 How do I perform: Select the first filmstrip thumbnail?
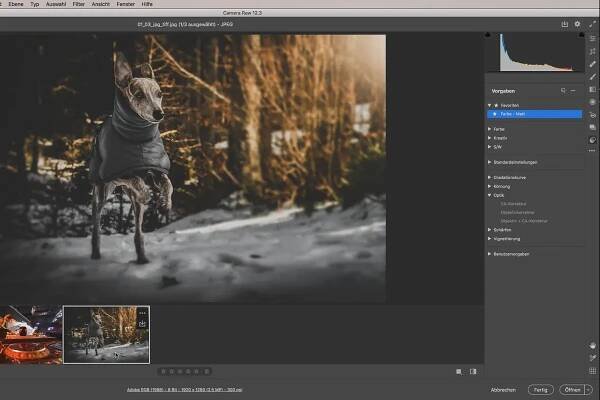click(x=31, y=335)
